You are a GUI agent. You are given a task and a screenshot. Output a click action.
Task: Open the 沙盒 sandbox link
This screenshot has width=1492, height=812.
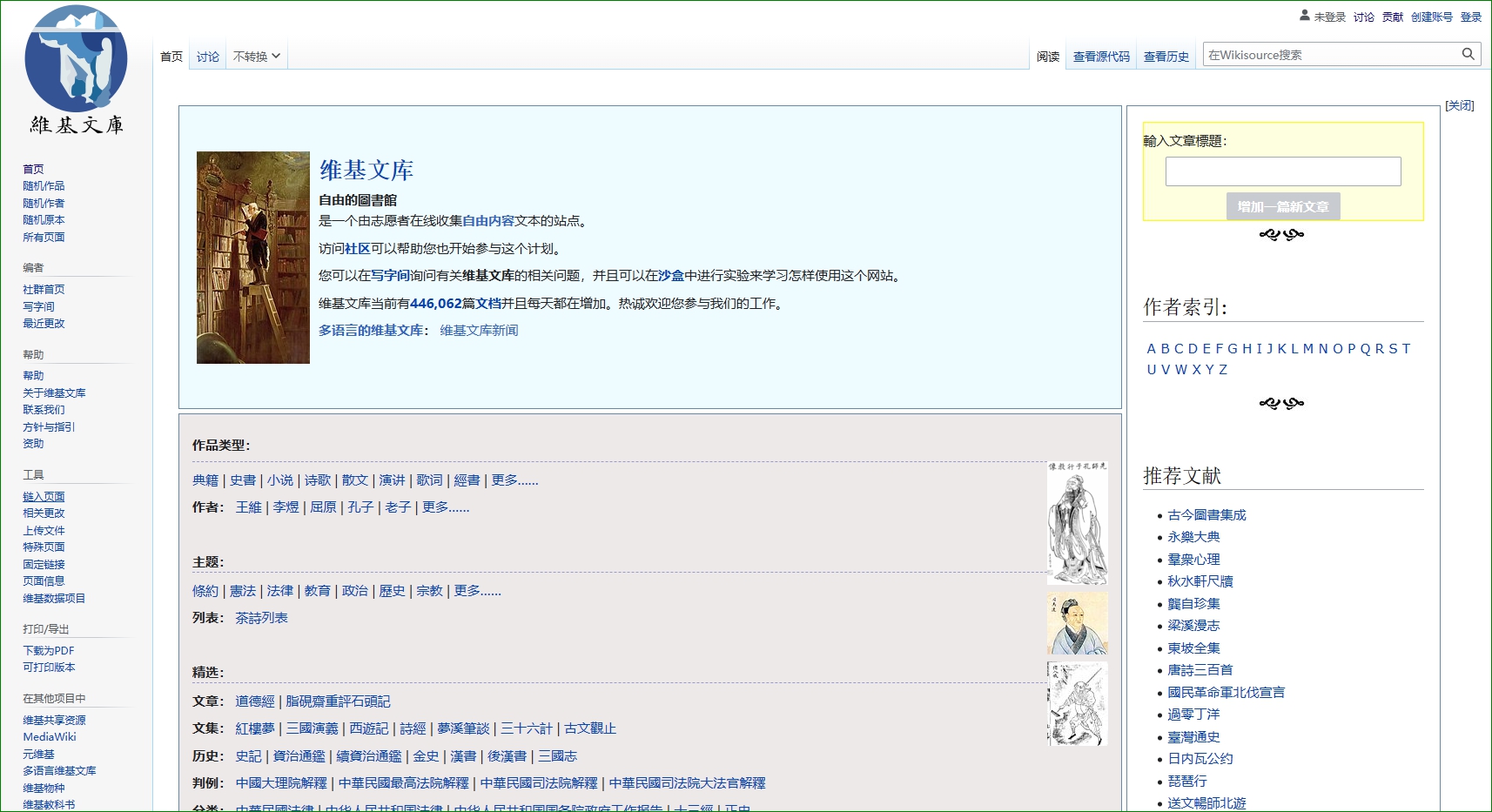click(671, 275)
